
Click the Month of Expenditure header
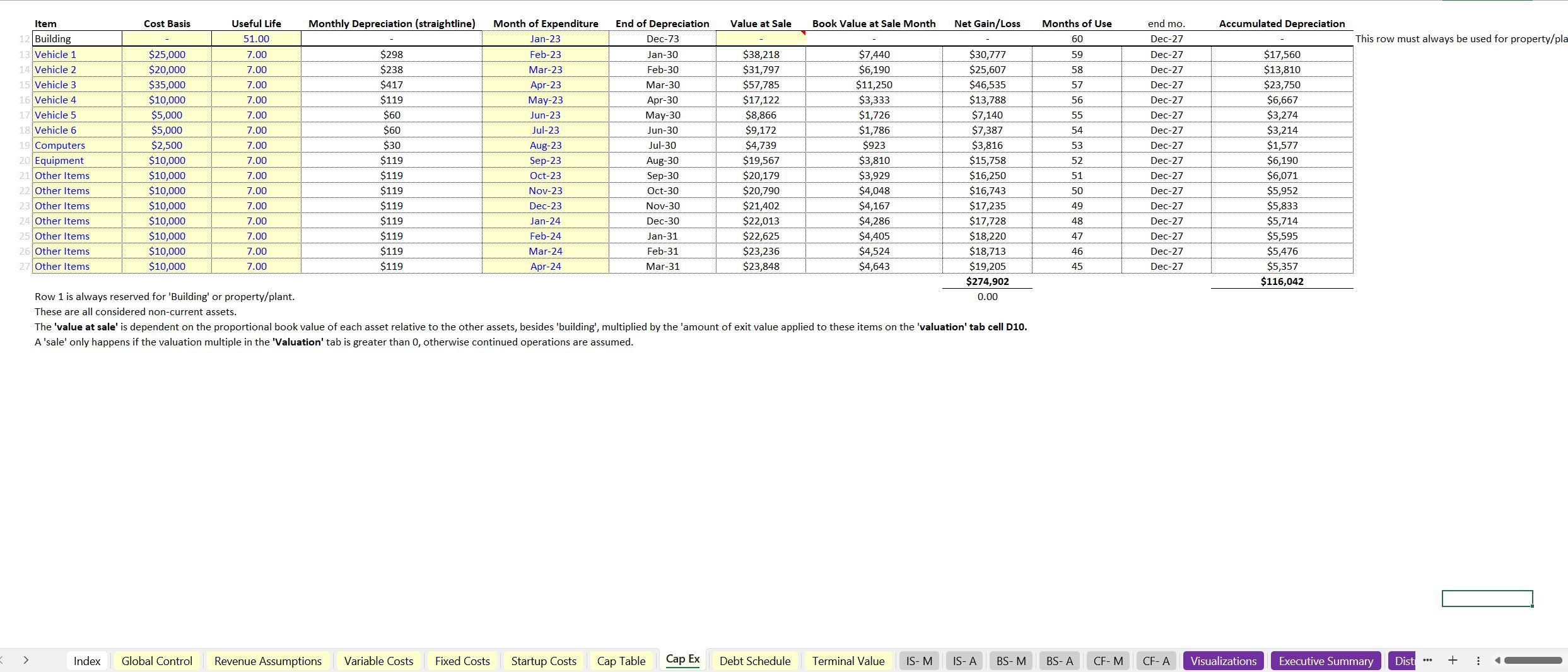[546, 23]
